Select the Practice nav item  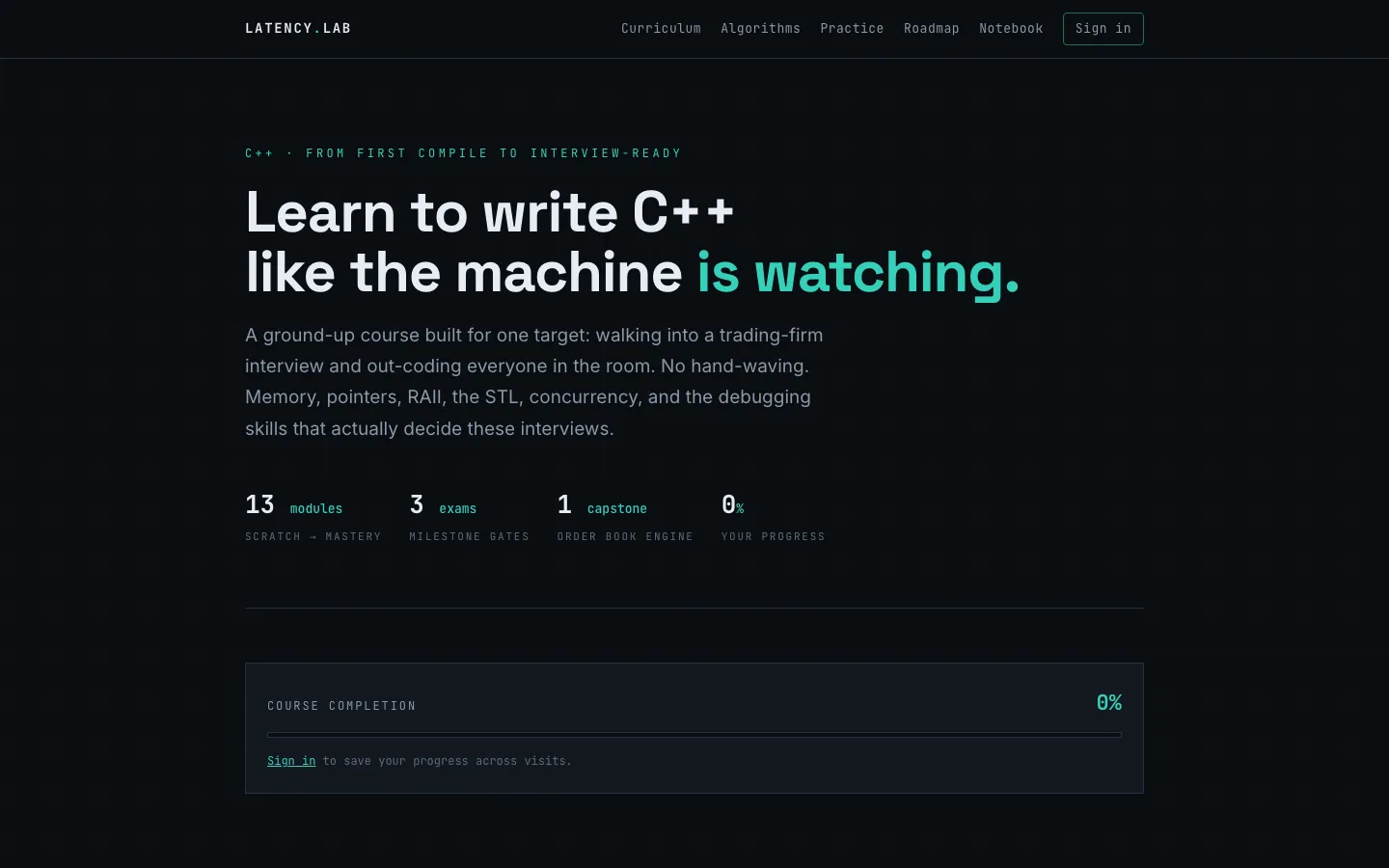(852, 29)
